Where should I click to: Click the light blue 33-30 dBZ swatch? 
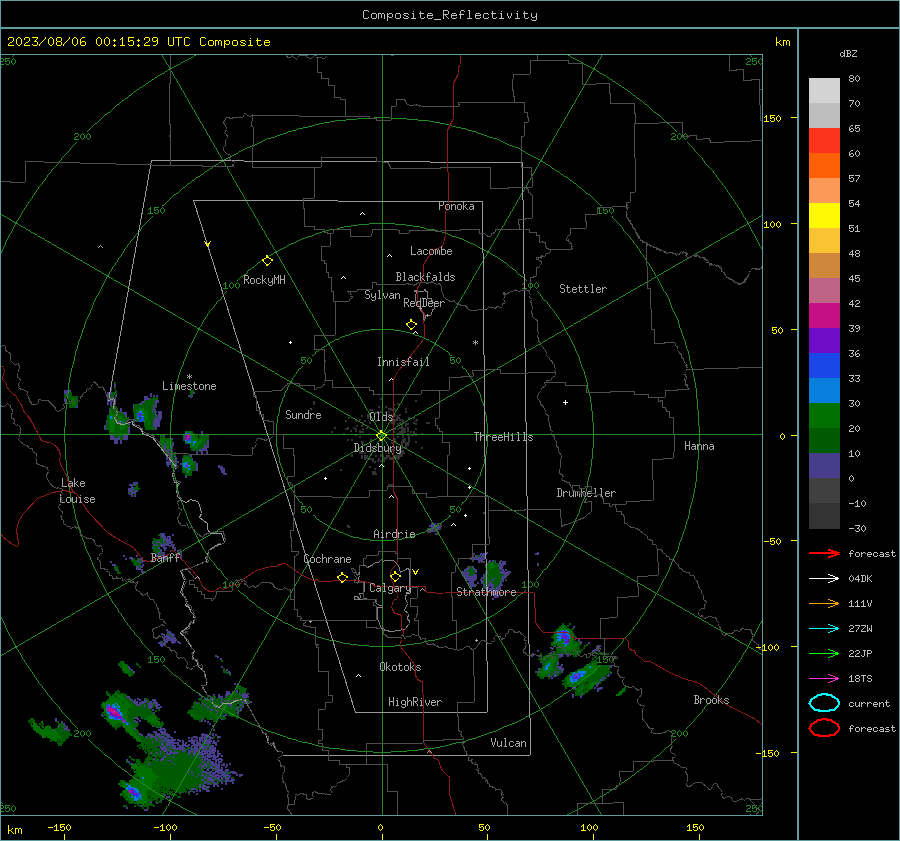coord(824,390)
